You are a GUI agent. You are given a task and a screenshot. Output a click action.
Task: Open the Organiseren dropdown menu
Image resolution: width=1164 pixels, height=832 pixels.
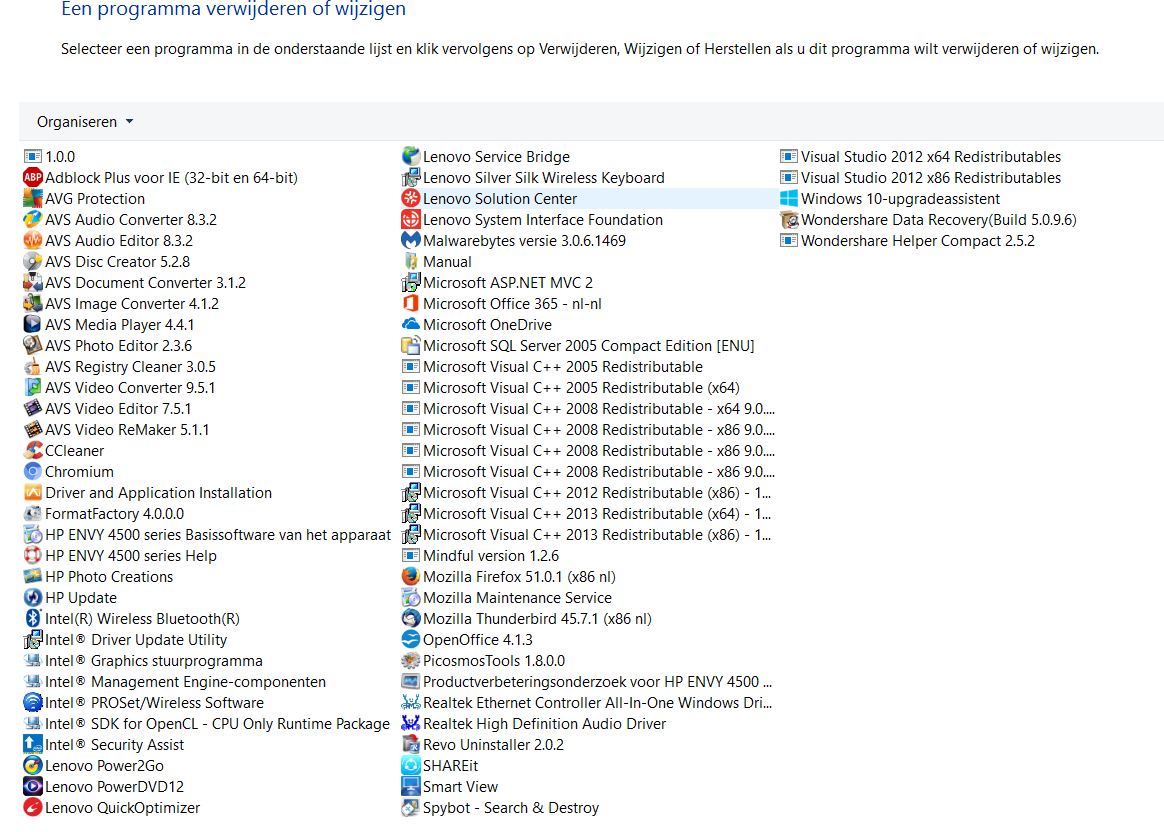point(85,122)
